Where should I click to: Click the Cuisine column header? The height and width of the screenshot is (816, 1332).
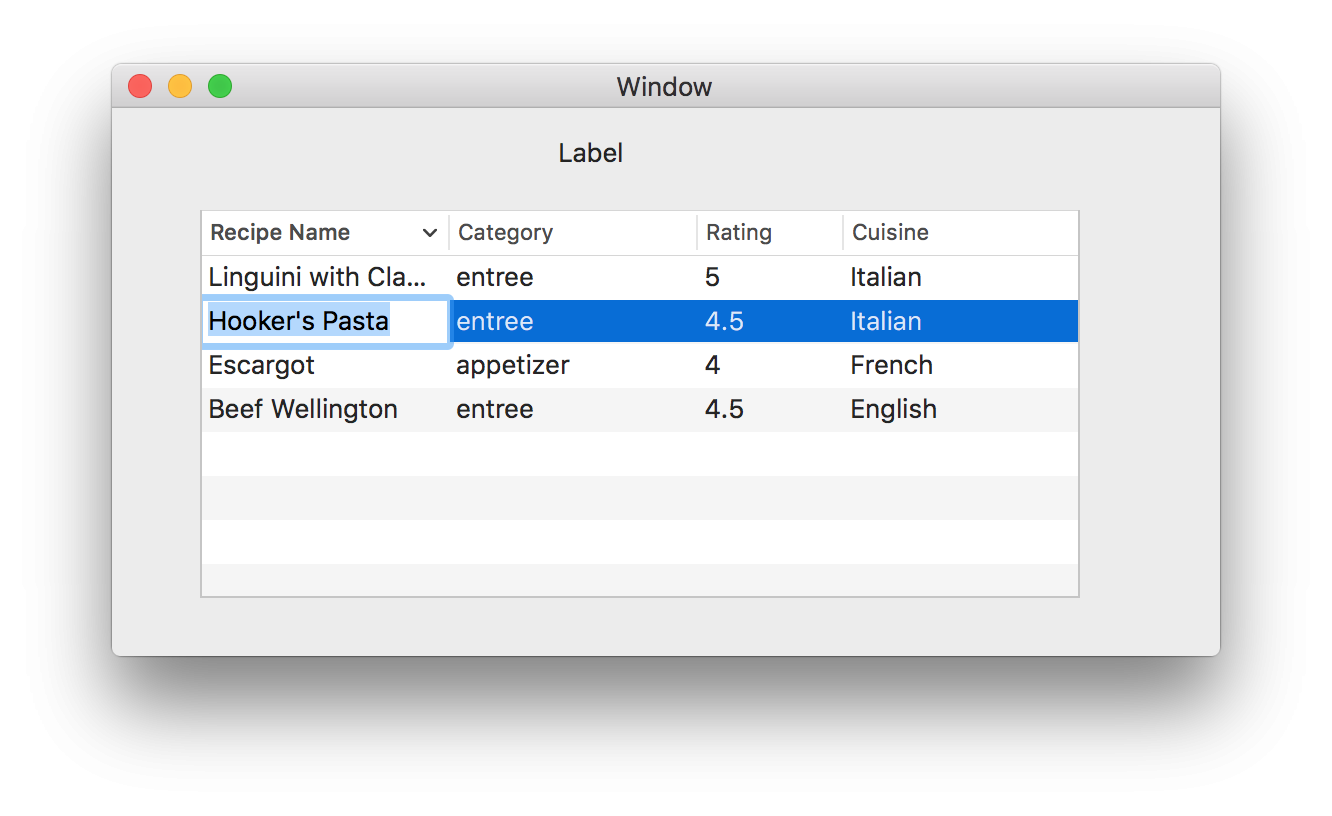pos(890,233)
